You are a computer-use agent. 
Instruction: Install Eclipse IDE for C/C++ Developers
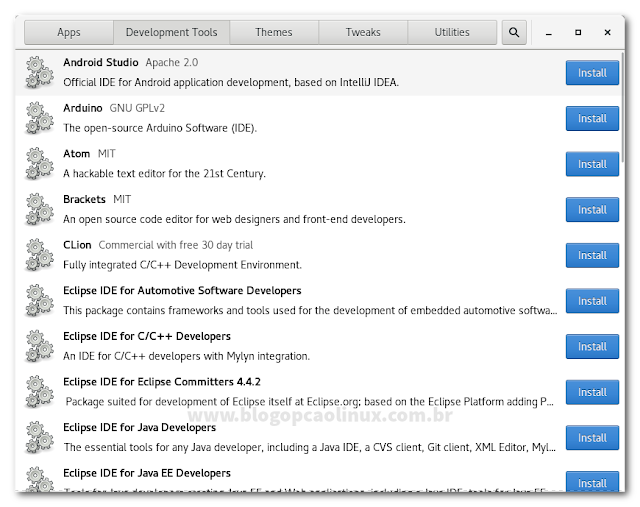pyautogui.click(x=592, y=347)
